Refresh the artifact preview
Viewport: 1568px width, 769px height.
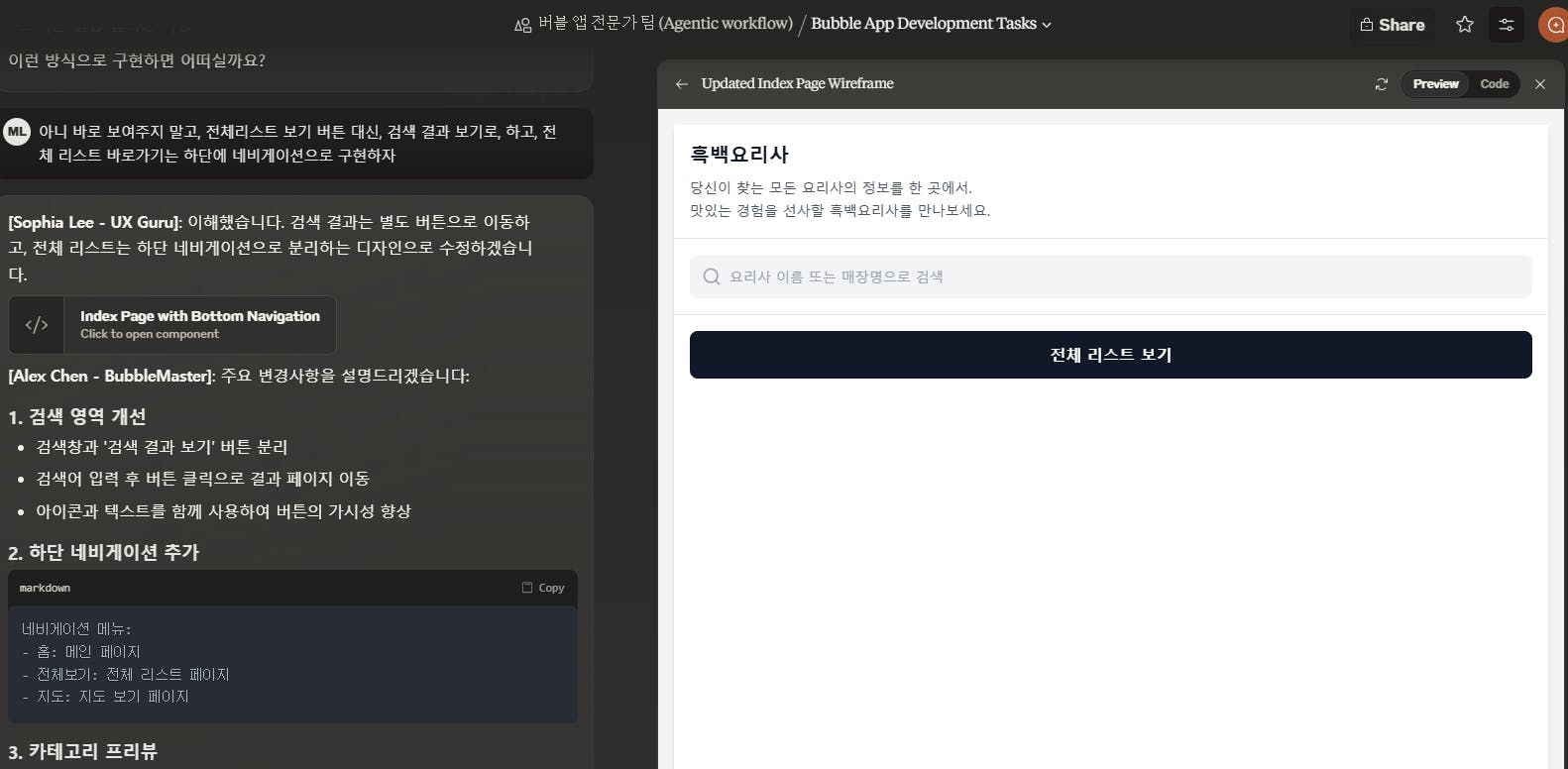coord(1382,84)
